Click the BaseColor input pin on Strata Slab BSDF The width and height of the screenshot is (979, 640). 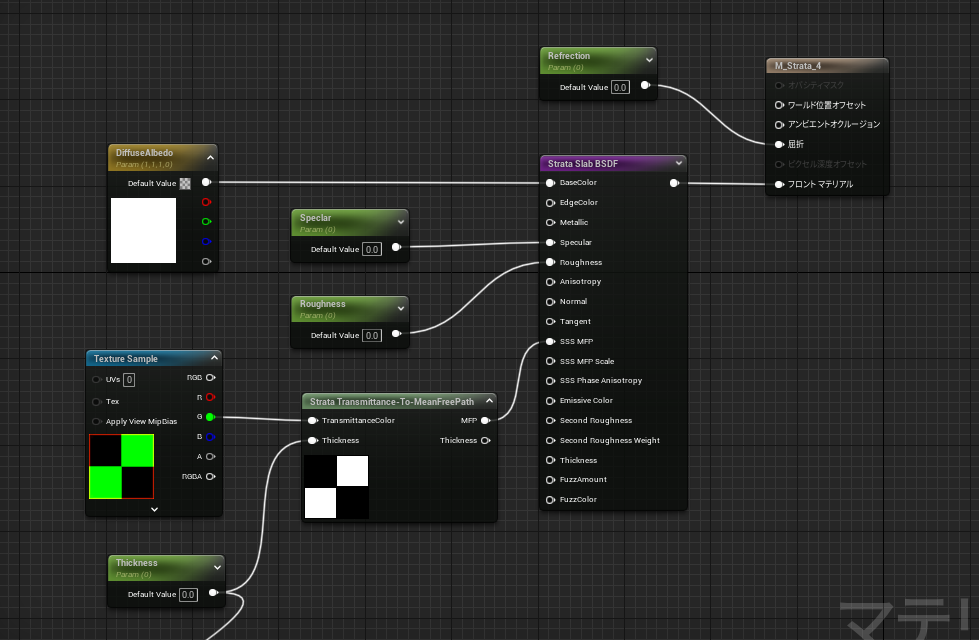549,183
